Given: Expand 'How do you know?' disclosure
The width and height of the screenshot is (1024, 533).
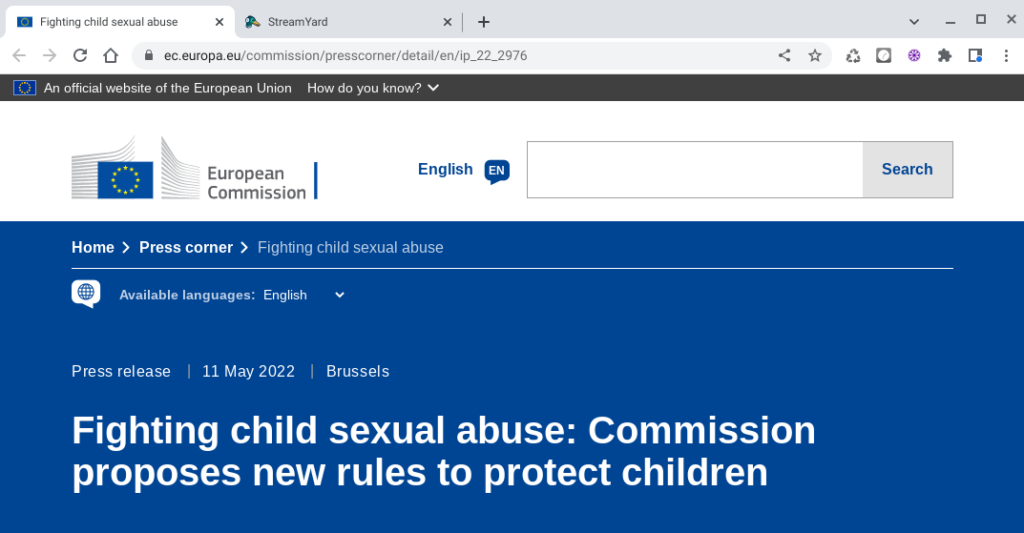Looking at the screenshot, I should coord(373,88).
